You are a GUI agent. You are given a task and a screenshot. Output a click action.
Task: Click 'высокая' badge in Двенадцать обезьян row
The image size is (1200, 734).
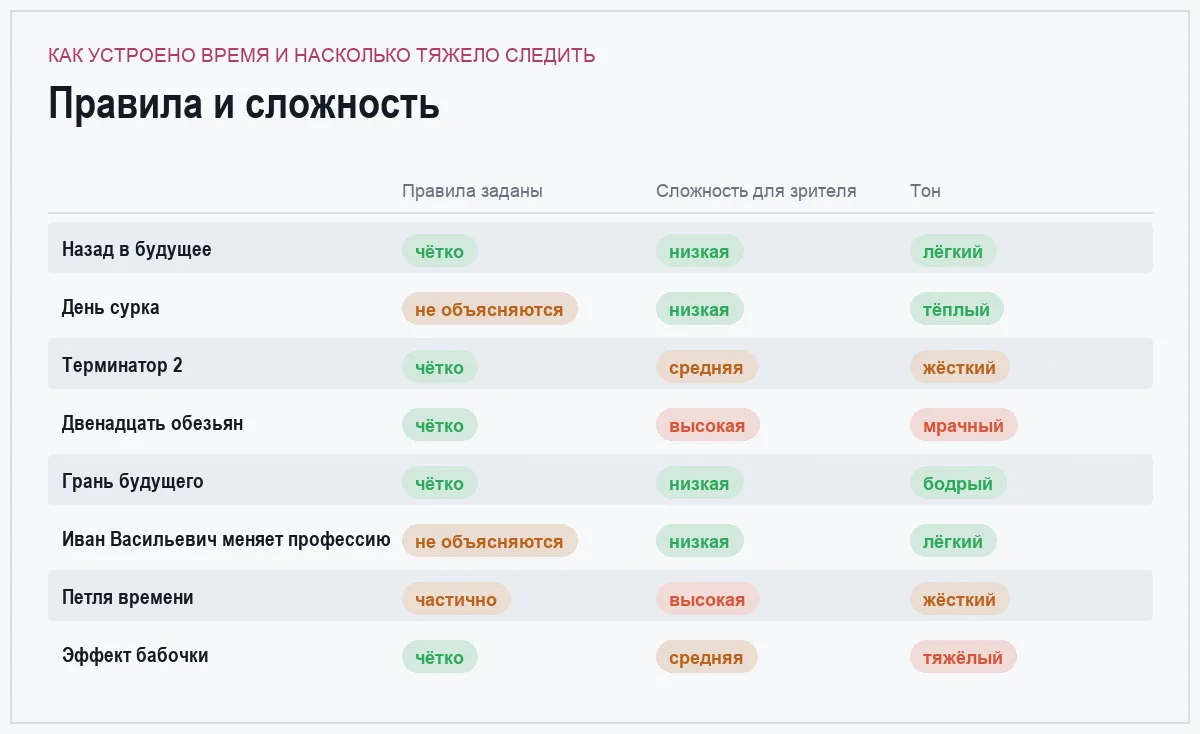[x=707, y=425]
